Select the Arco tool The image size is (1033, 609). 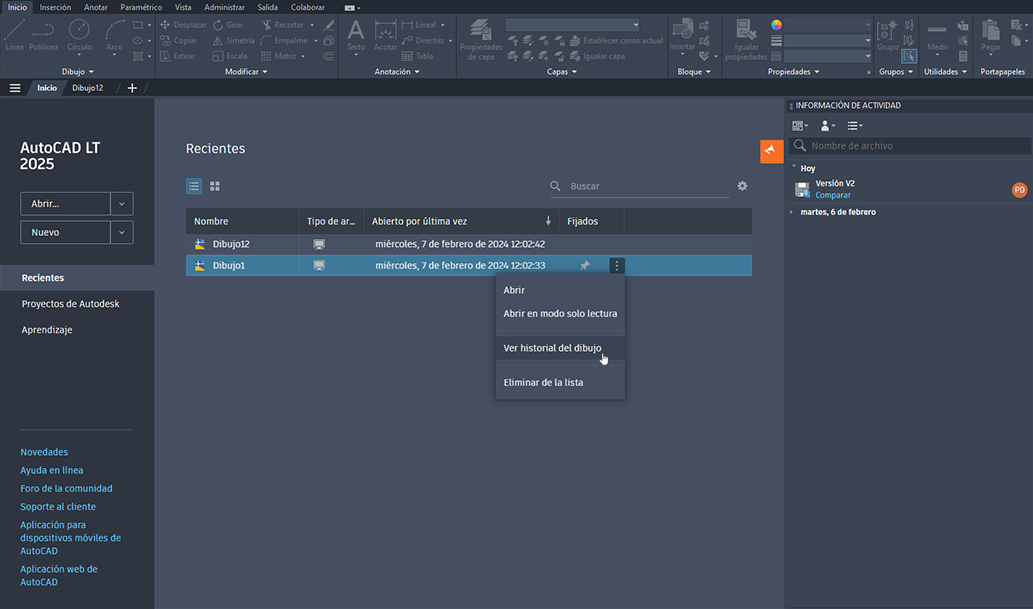click(114, 36)
